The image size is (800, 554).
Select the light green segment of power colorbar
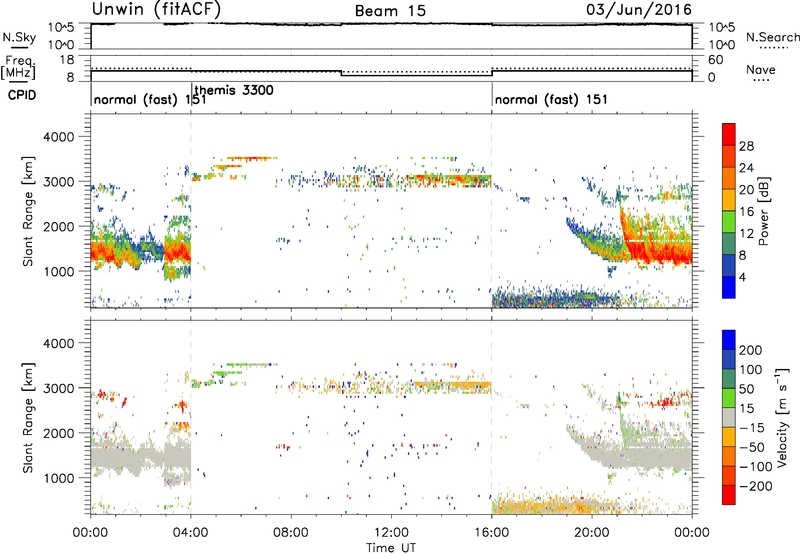(729, 222)
